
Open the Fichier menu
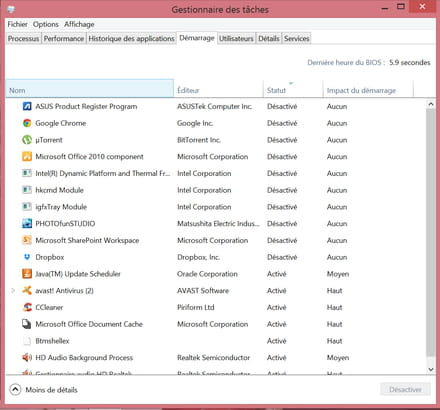tap(17, 24)
